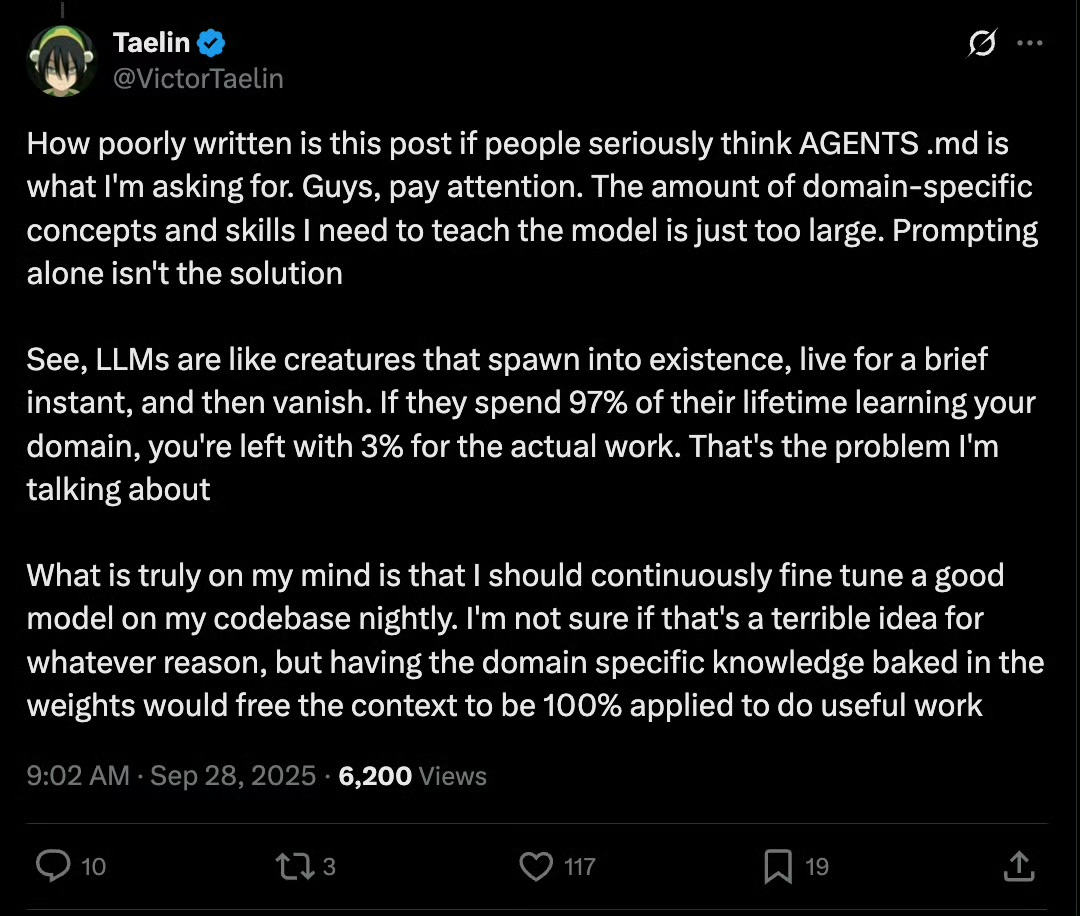Click the repost count of 3
Viewport: 1080px width, 916px height.
[329, 867]
